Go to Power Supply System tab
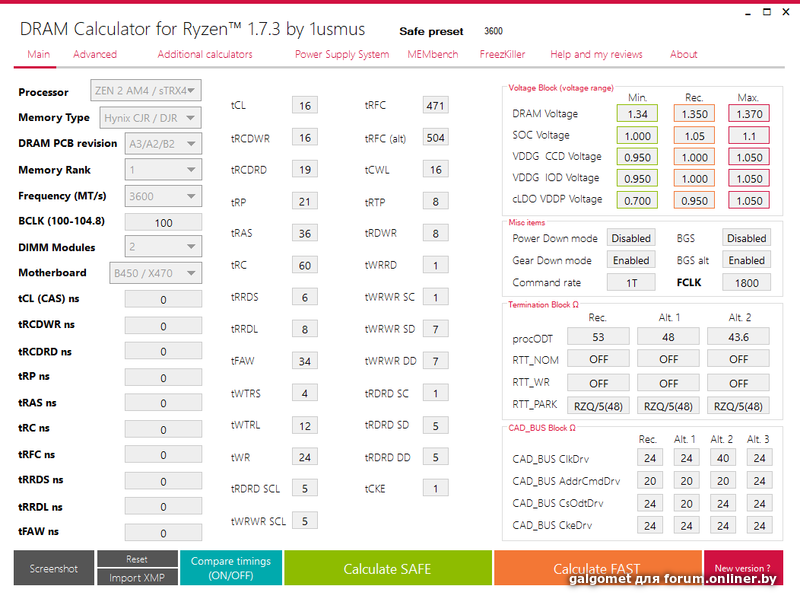The height and width of the screenshot is (602, 800). tap(342, 55)
